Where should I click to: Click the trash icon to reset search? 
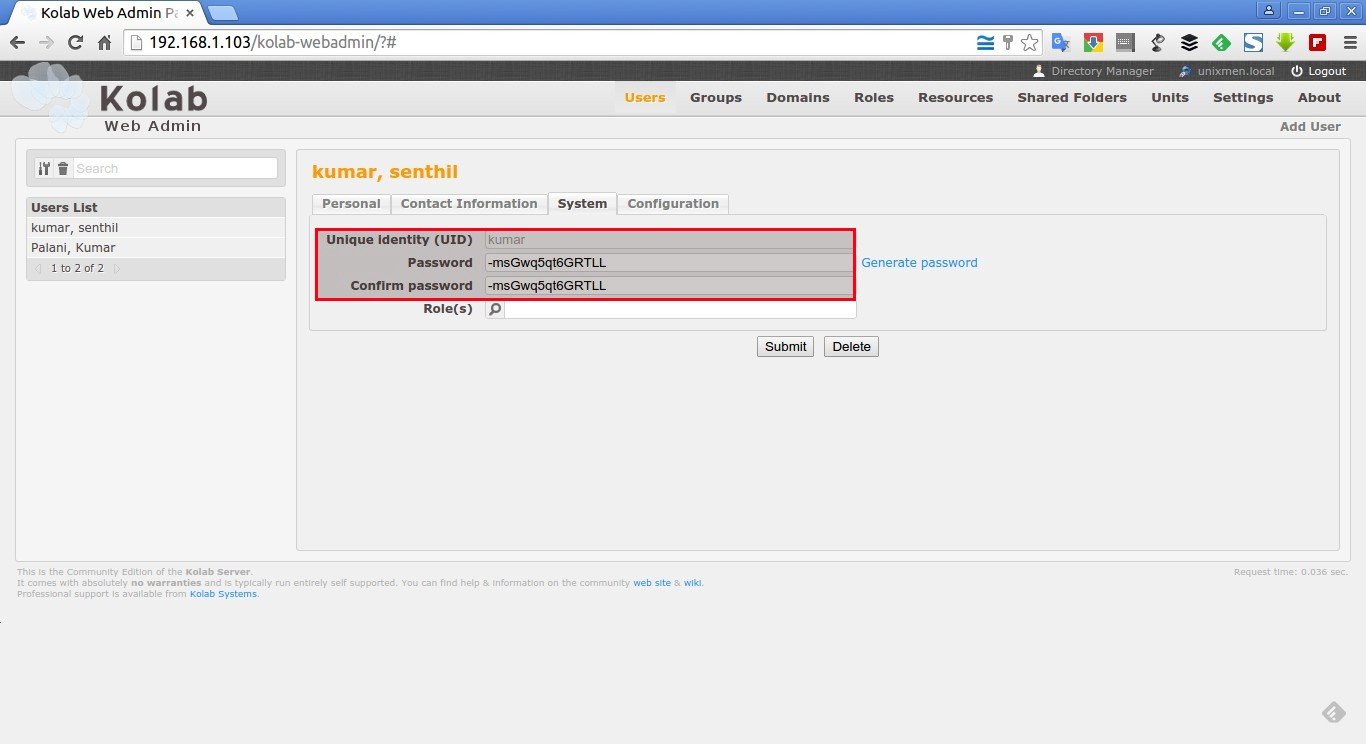click(63, 169)
